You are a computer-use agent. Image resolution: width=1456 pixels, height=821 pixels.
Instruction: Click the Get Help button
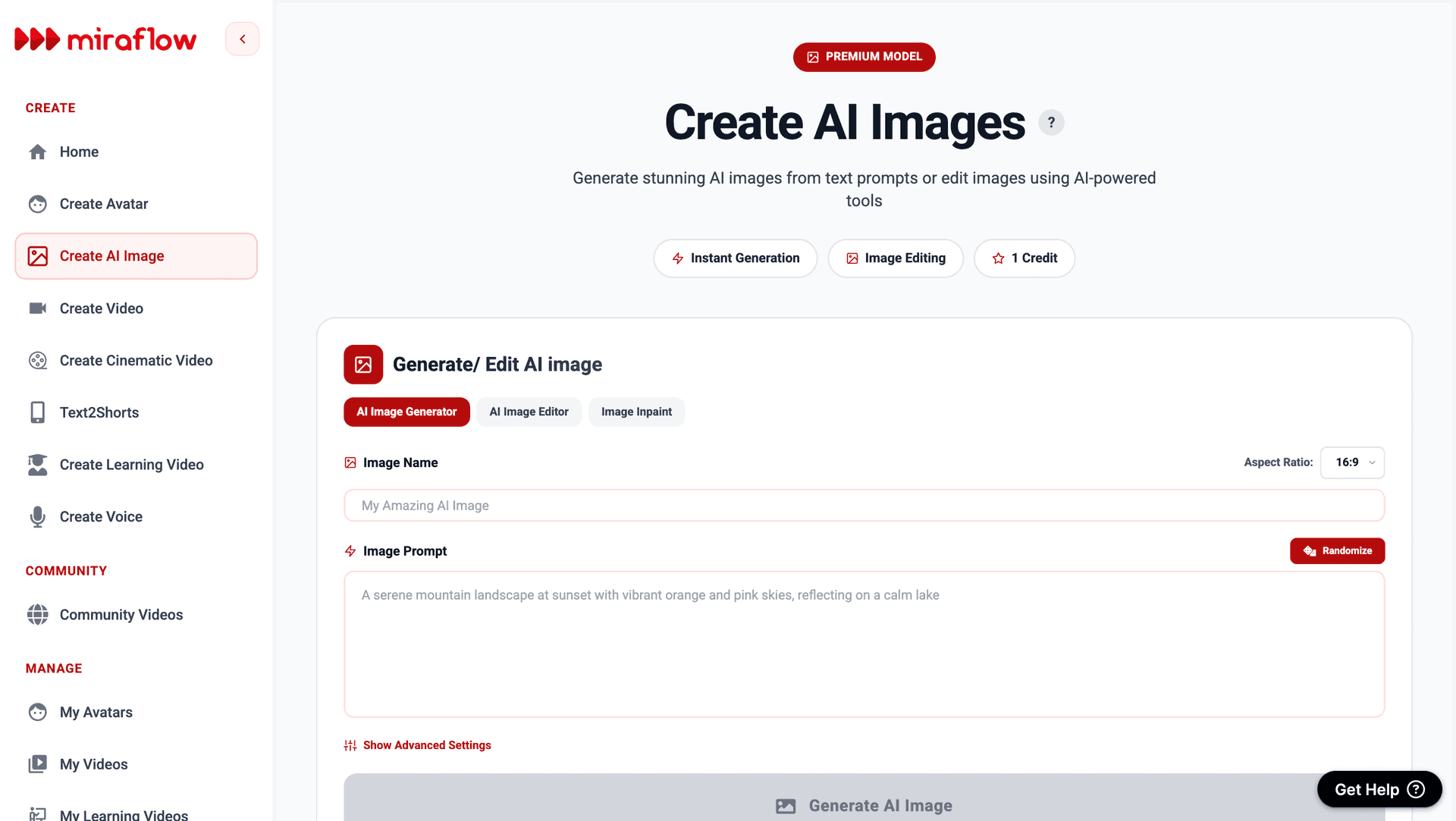pyautogui.click(x=1379, y=788)
